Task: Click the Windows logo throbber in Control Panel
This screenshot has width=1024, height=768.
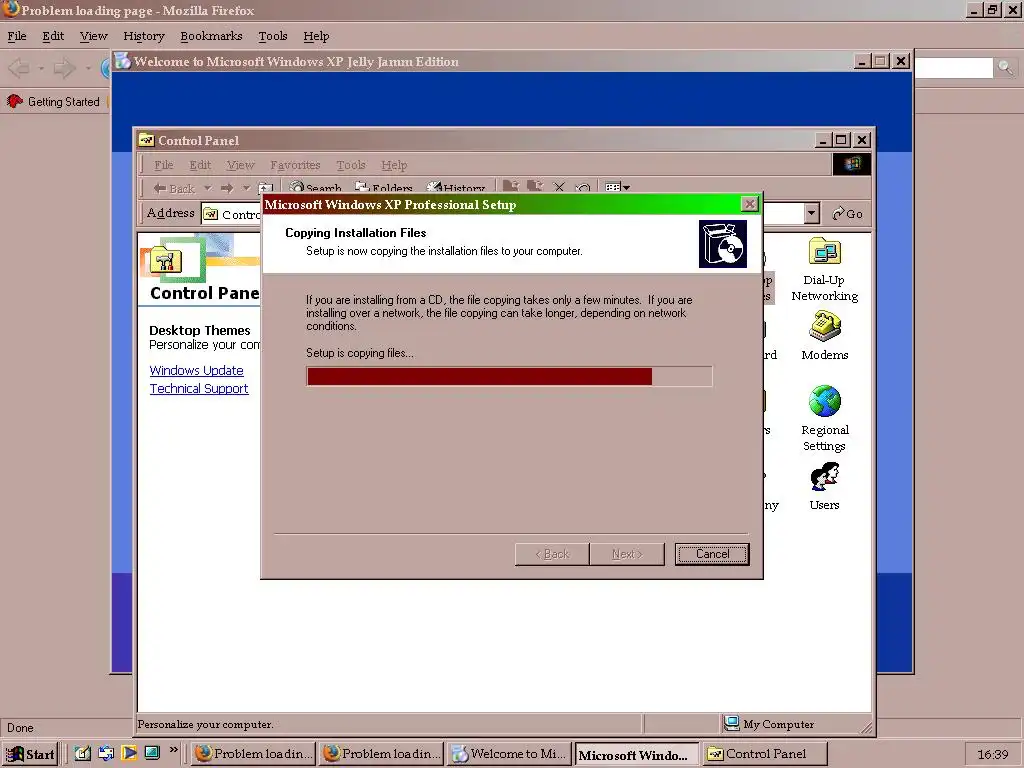Action: 852,164
